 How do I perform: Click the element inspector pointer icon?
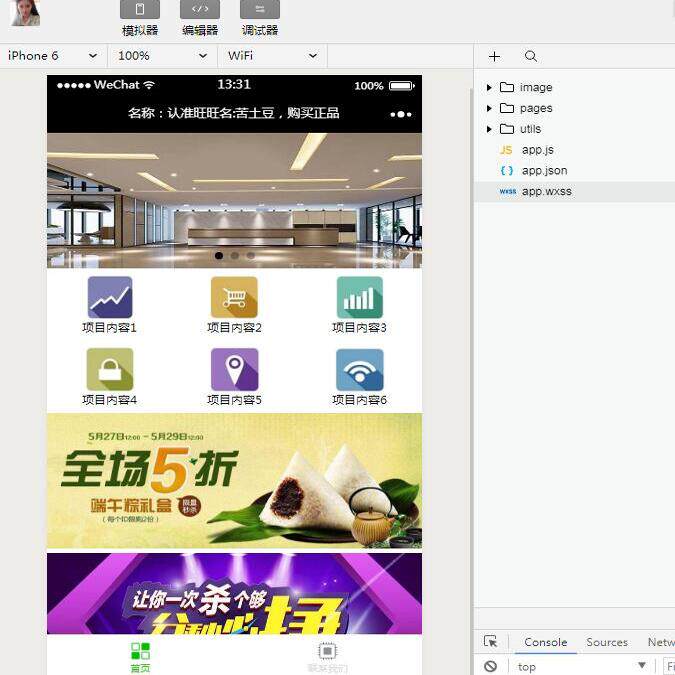click(490, 641)
